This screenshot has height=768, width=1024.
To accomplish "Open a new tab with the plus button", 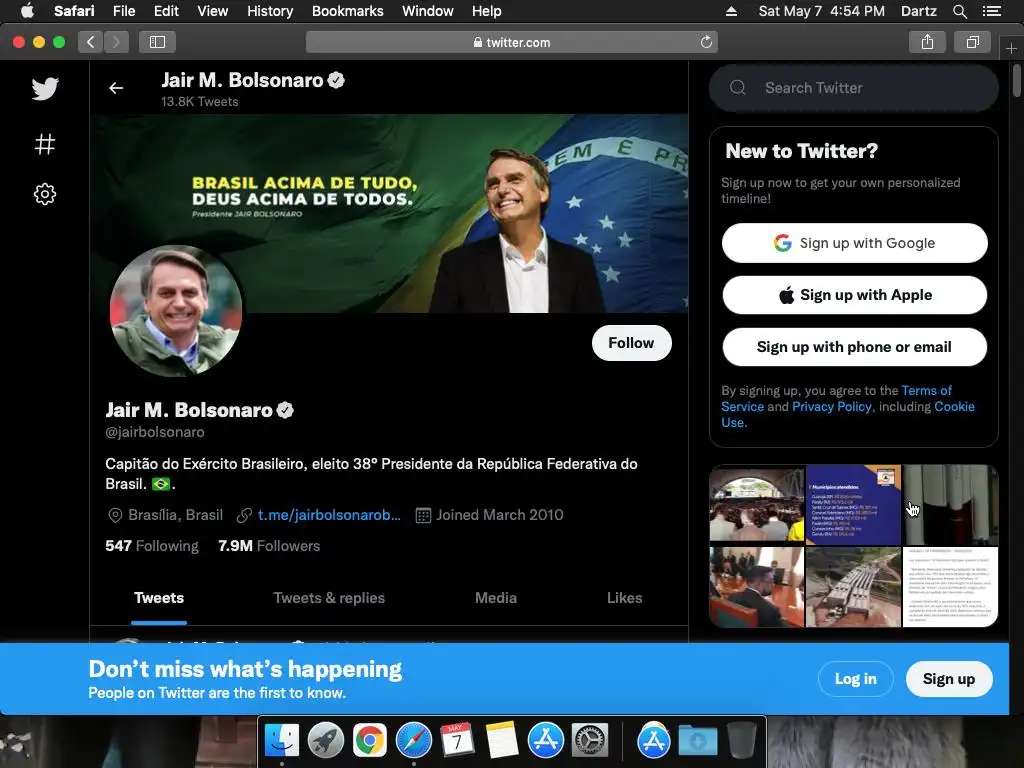I will (1011, 48).
